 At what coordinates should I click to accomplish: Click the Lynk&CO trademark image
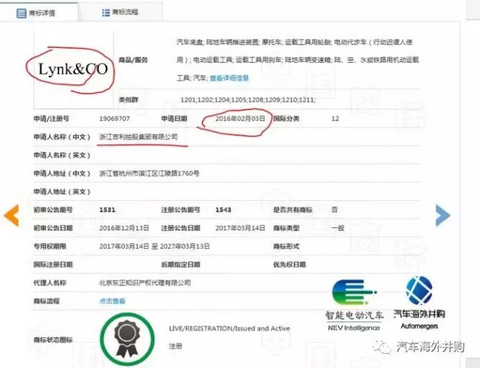[x=73, y=69]
